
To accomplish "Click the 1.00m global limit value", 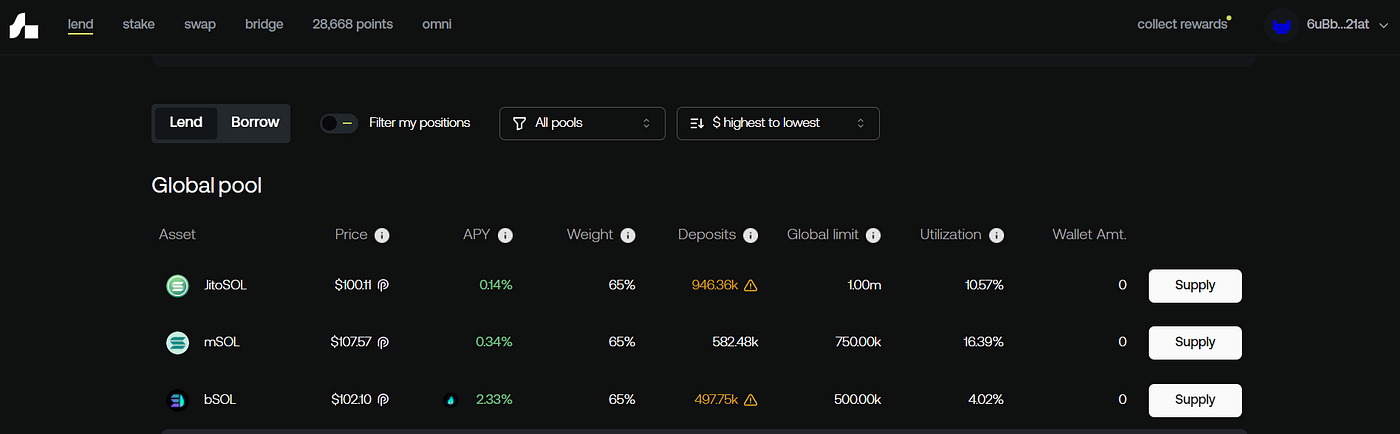I will [863, 285].
